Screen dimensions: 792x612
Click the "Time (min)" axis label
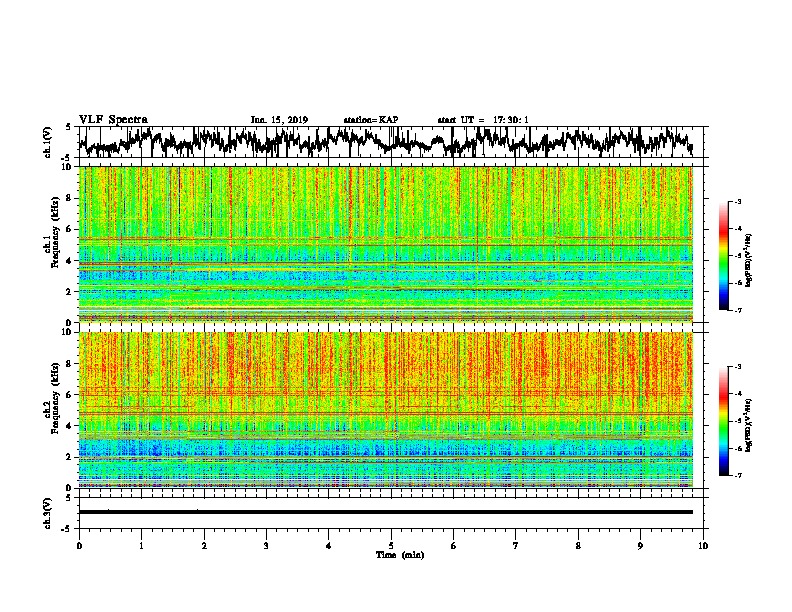coord(400,555)
